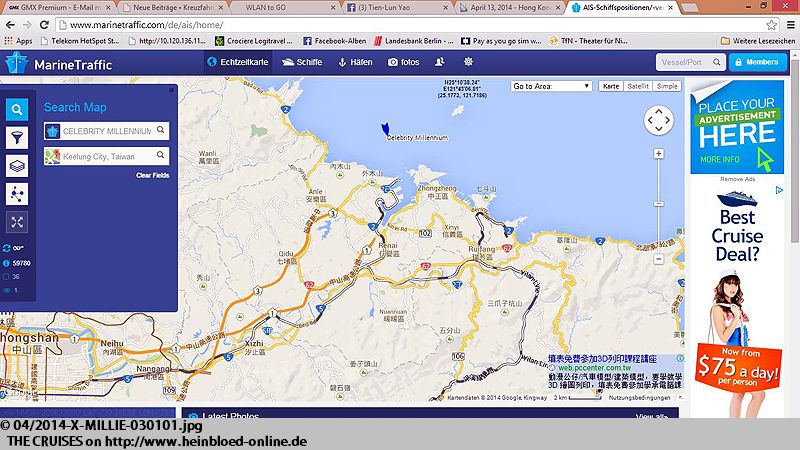Image resolution: width=800 pixels, height=450 pixels.
Task: Open settings gear in MarineTraffic navbar
Action: pyautogui.click(x=468, y=62)
